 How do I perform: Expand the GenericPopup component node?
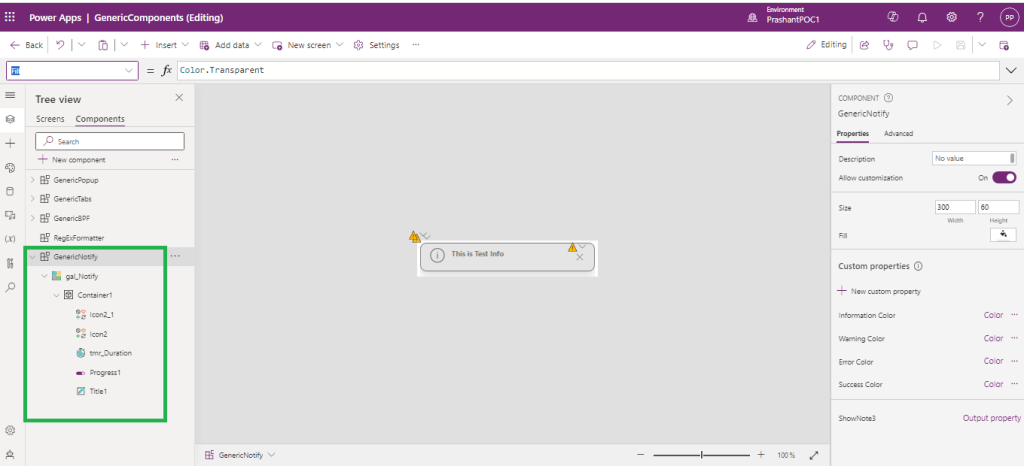click(x=32, y=180)
